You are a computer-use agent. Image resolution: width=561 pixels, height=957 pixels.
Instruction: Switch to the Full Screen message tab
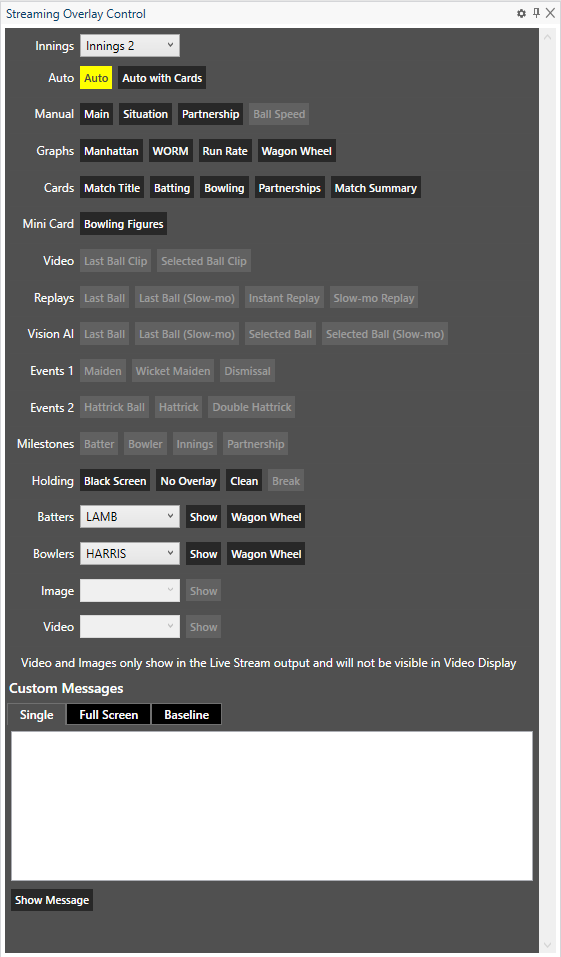click(x=109, y=715)
